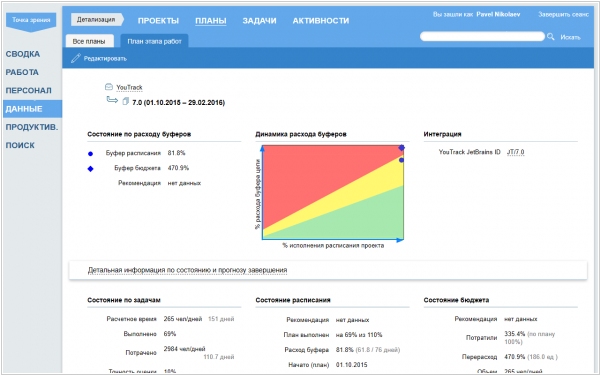The width and height of the screenshot is (600, 375).
Task: Click the search input field
Action: pyautogui.click(x=482, y=36)
